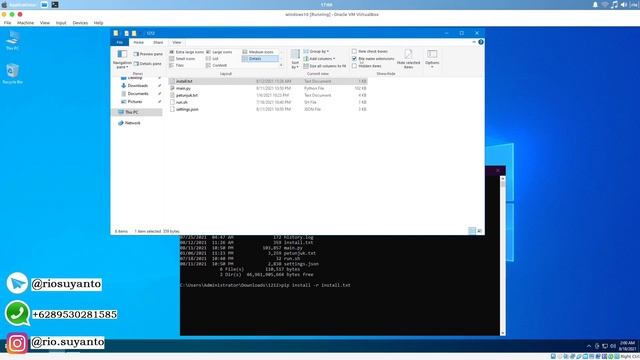
Task: Show hidden icons arrow in Windows tray
Action: click(589, 346)
